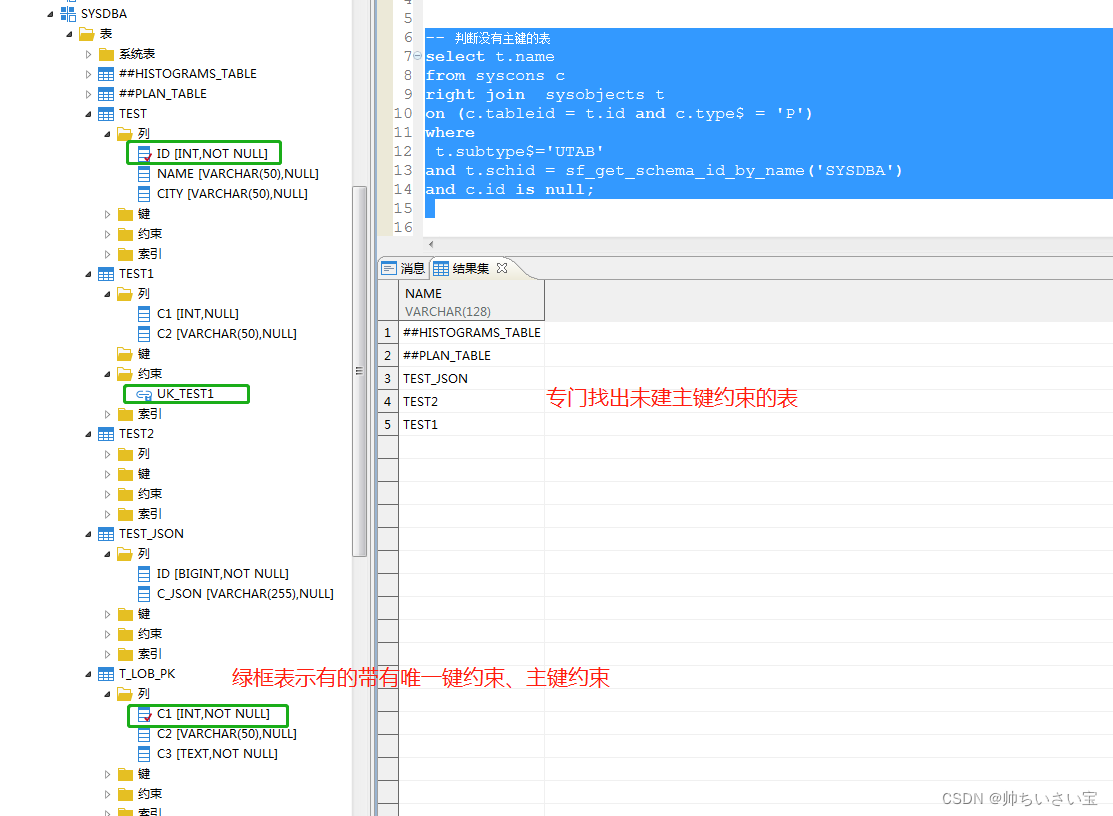Expand the 列 folder under TEST2
The image size is (1113, 816).
pos(107,454)
